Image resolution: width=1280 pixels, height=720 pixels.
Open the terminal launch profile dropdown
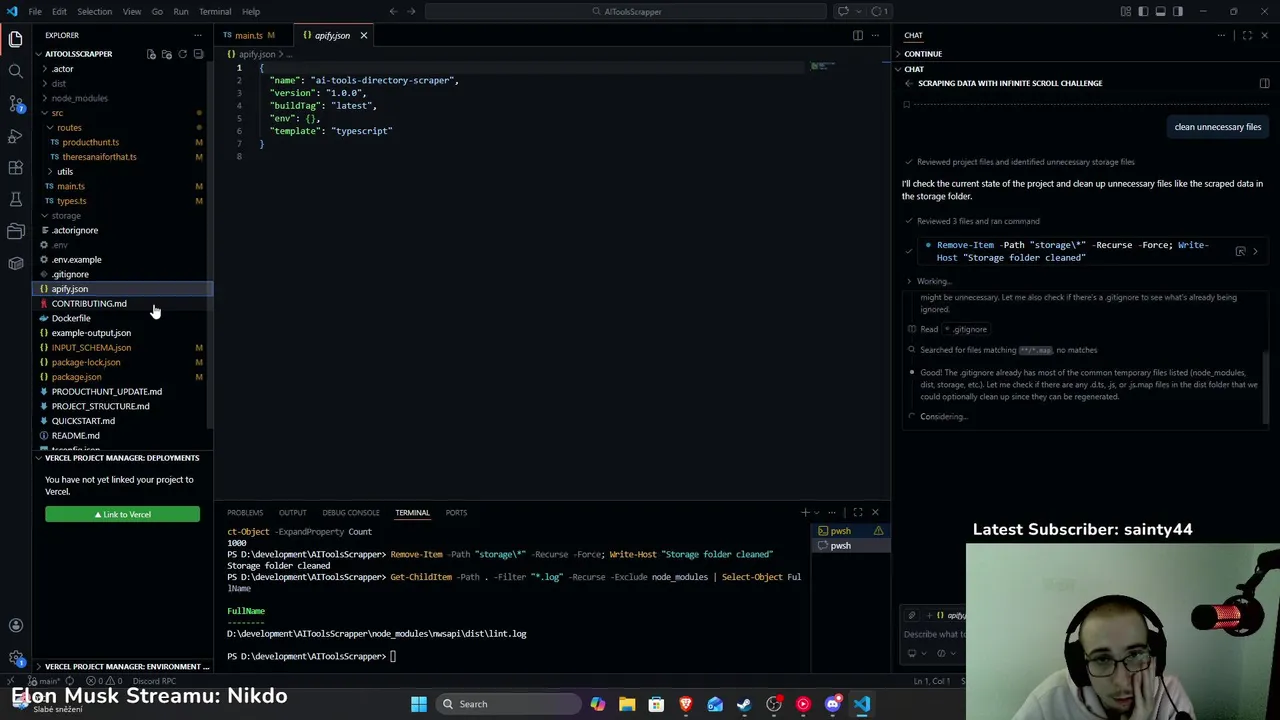point(817,512)
